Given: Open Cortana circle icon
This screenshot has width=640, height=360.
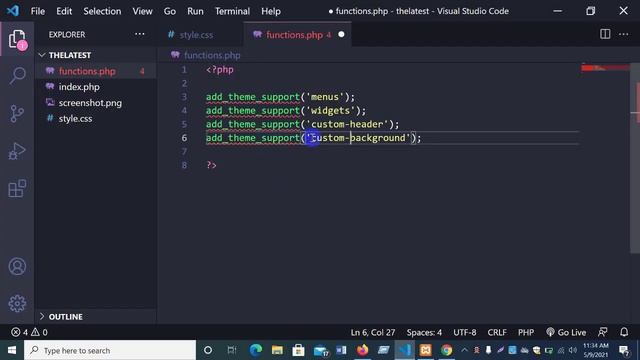Looking at the screenshot, I should click(x=208, y=350).
